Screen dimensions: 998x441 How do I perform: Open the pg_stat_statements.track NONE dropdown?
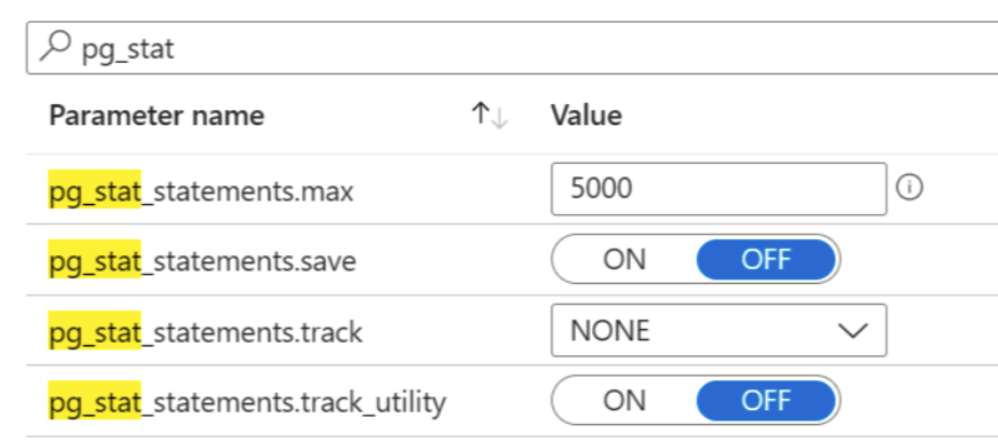[719, 330]
